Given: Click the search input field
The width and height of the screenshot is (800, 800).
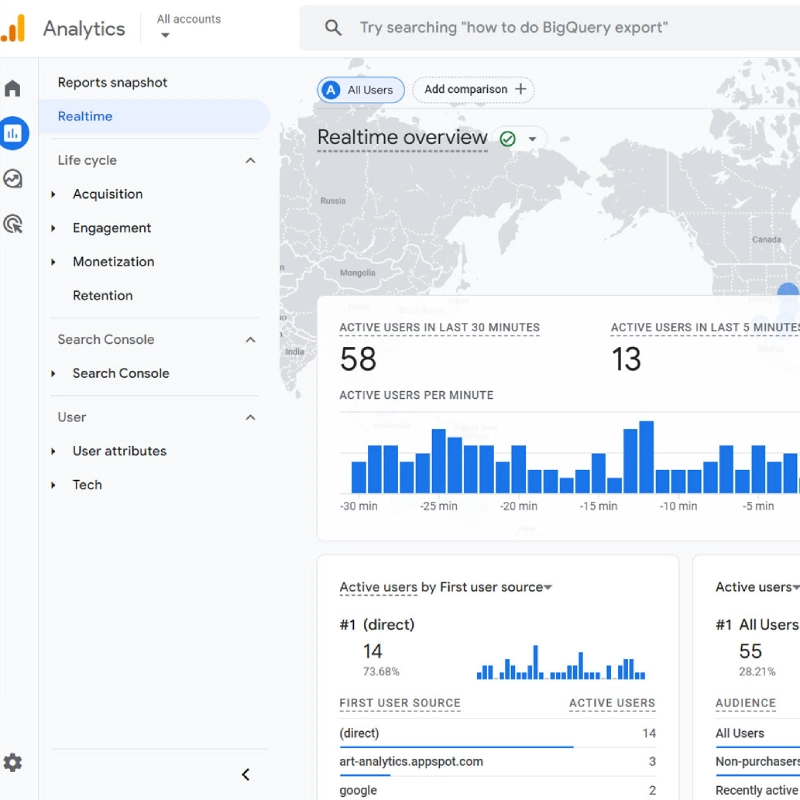Looking at the screenshot, I should (549, 28).
